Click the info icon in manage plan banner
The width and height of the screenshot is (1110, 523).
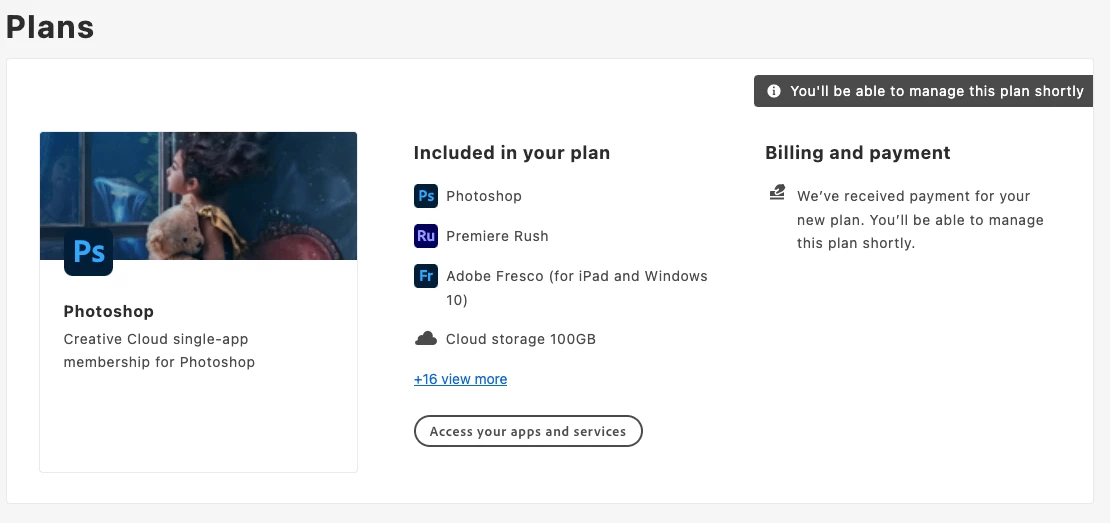[x=774, y=91]
